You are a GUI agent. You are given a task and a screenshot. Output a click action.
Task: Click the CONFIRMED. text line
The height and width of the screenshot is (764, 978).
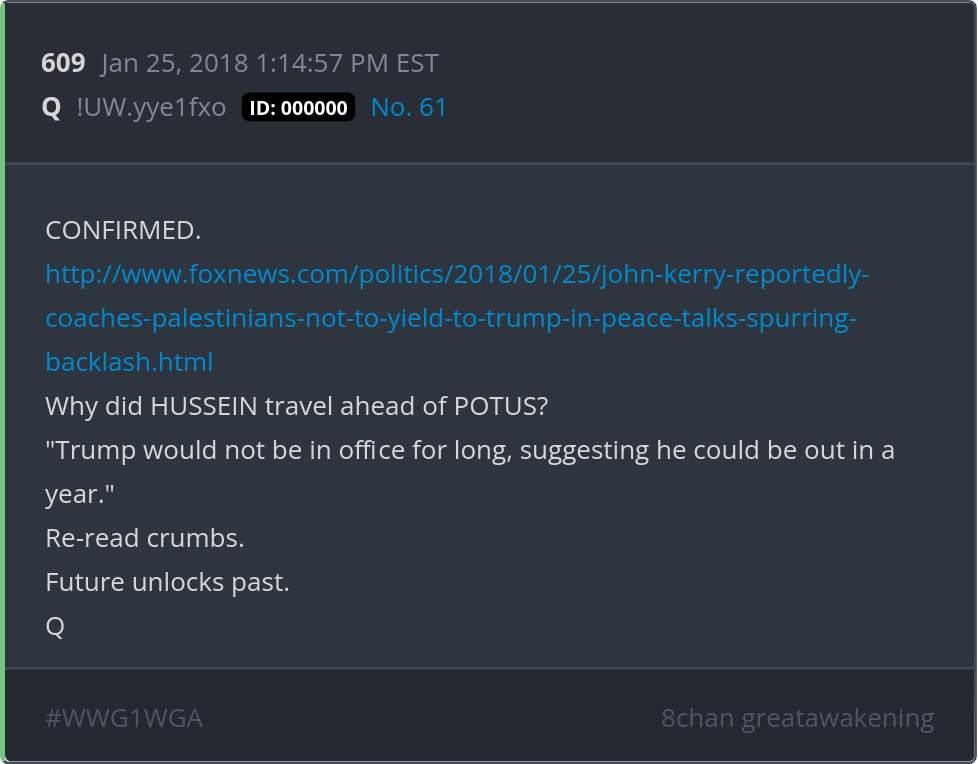point(123,230)
